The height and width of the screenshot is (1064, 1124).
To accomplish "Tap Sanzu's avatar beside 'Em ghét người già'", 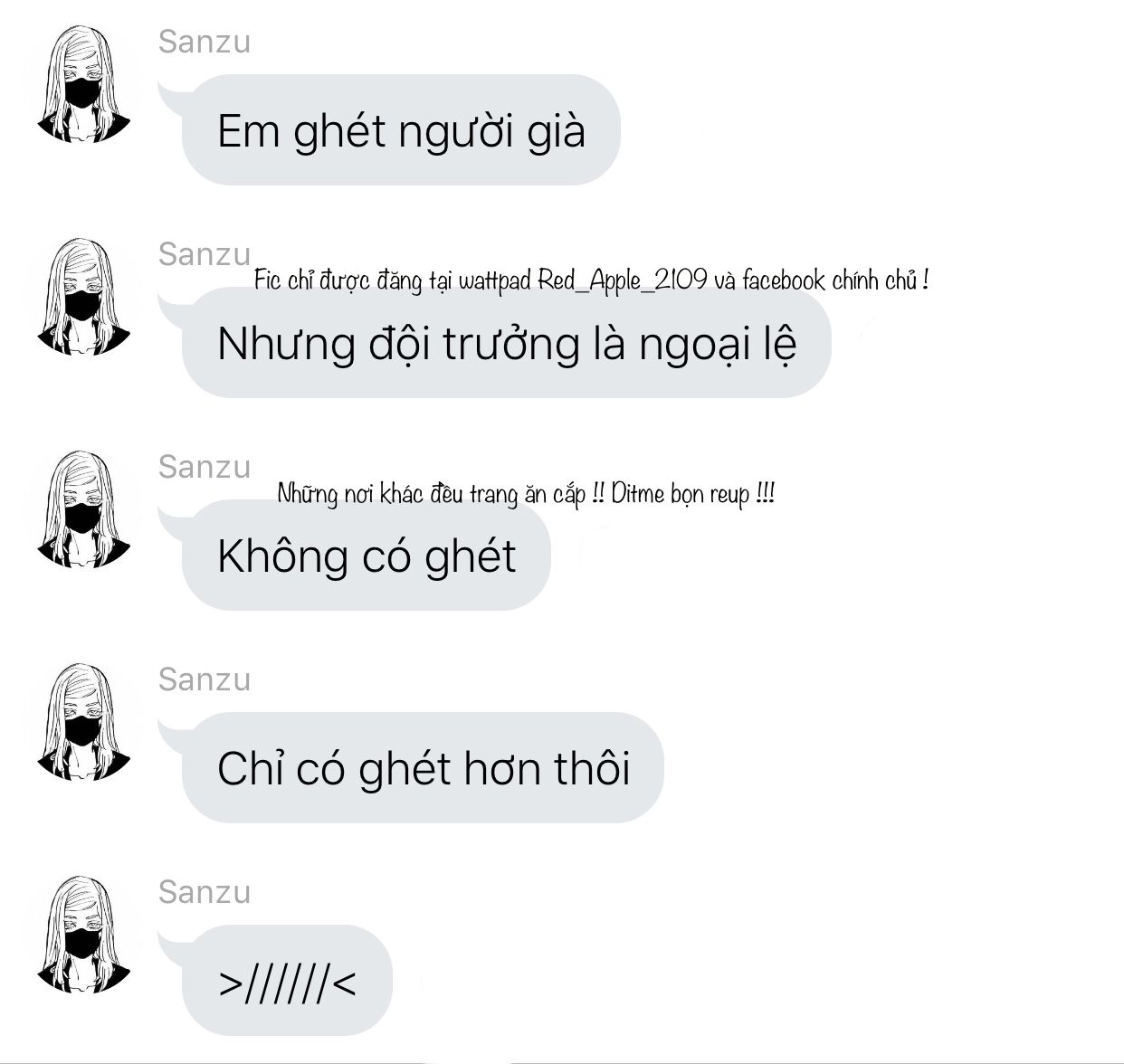I will click(83, 84).
